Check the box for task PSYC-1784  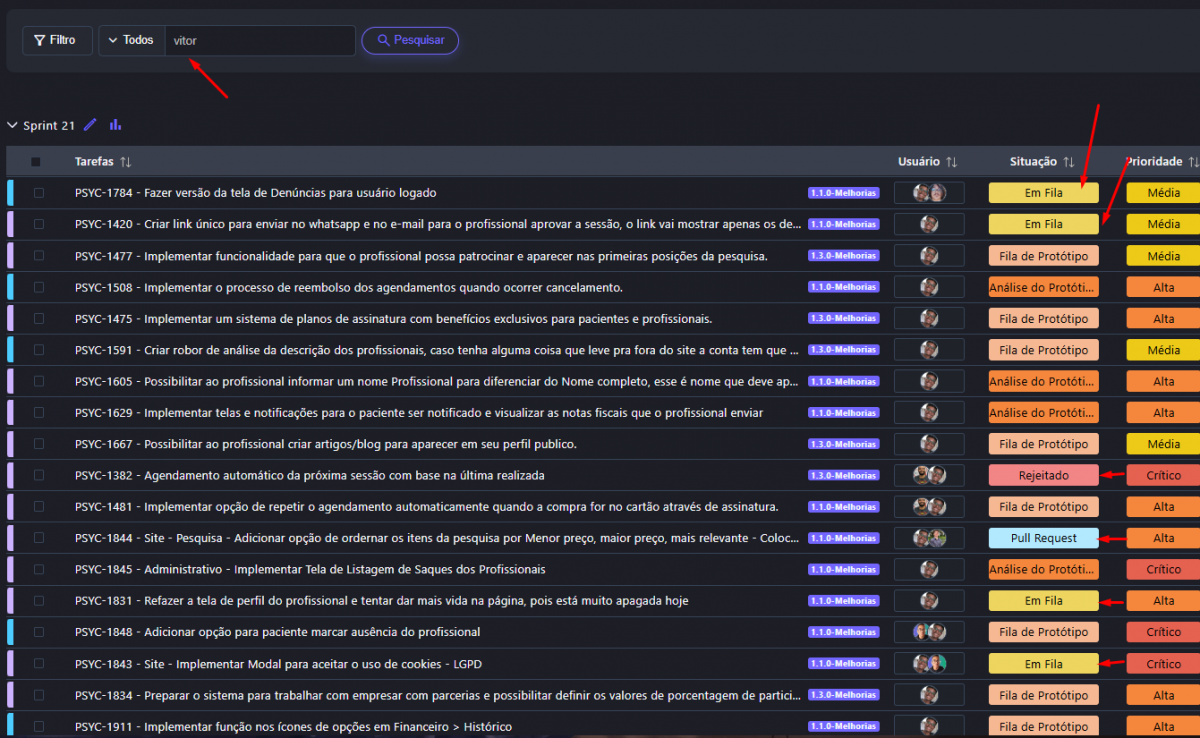point(39,193)
